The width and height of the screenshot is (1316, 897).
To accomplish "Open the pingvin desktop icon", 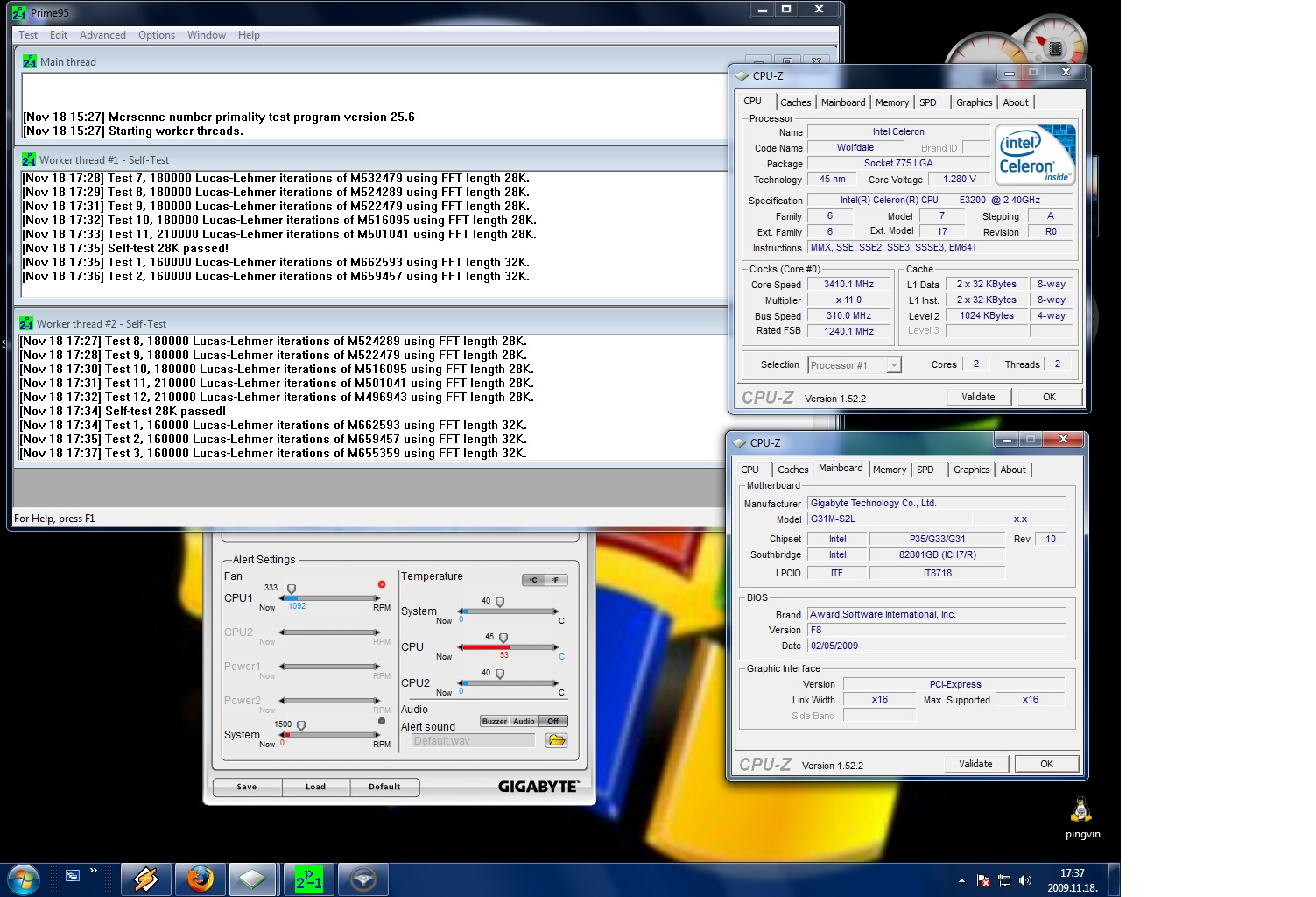I will click(1082, 818).
